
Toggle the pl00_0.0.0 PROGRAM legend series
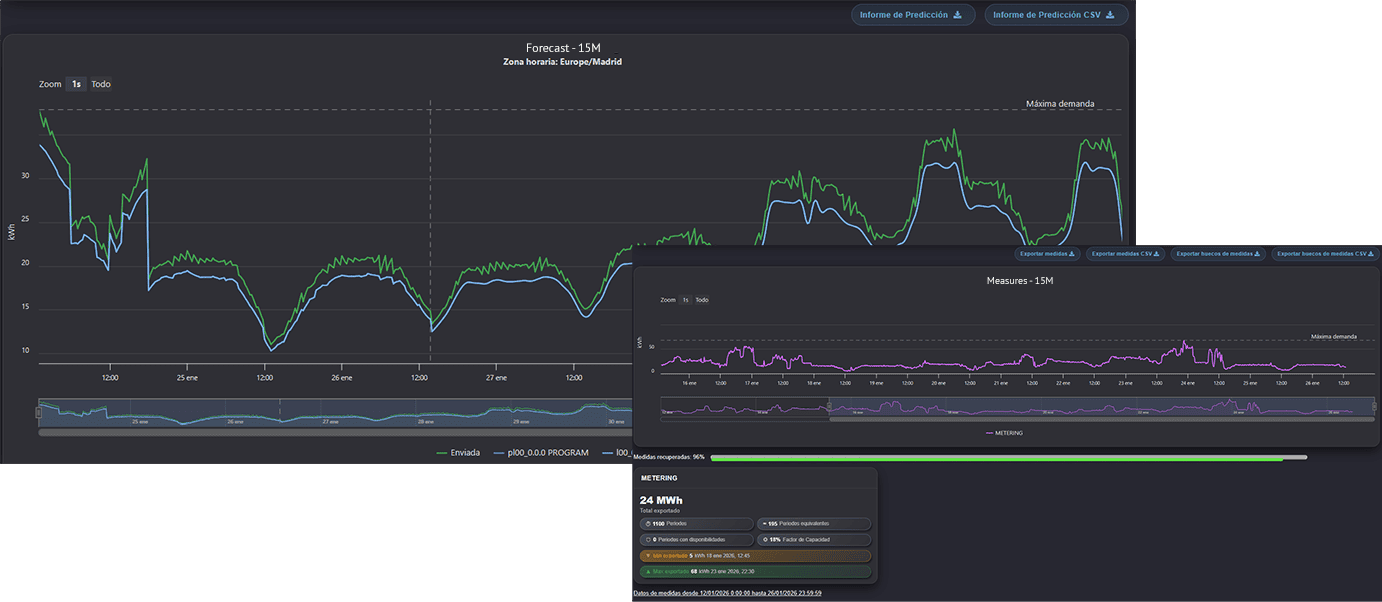coord(541,453)
